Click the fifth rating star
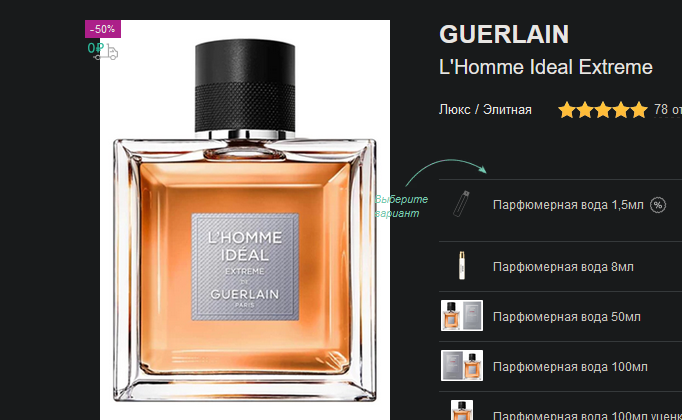 click(x=639, y=110)
